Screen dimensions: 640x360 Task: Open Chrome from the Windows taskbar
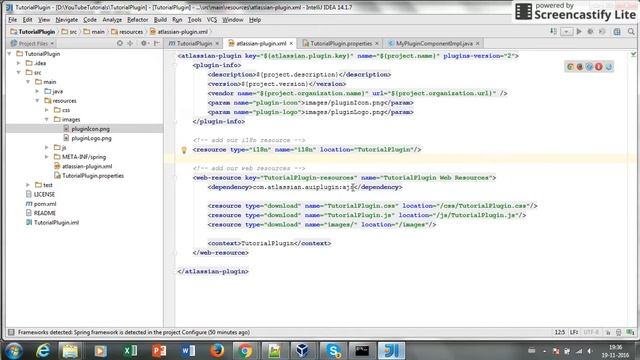click(245, 351)
